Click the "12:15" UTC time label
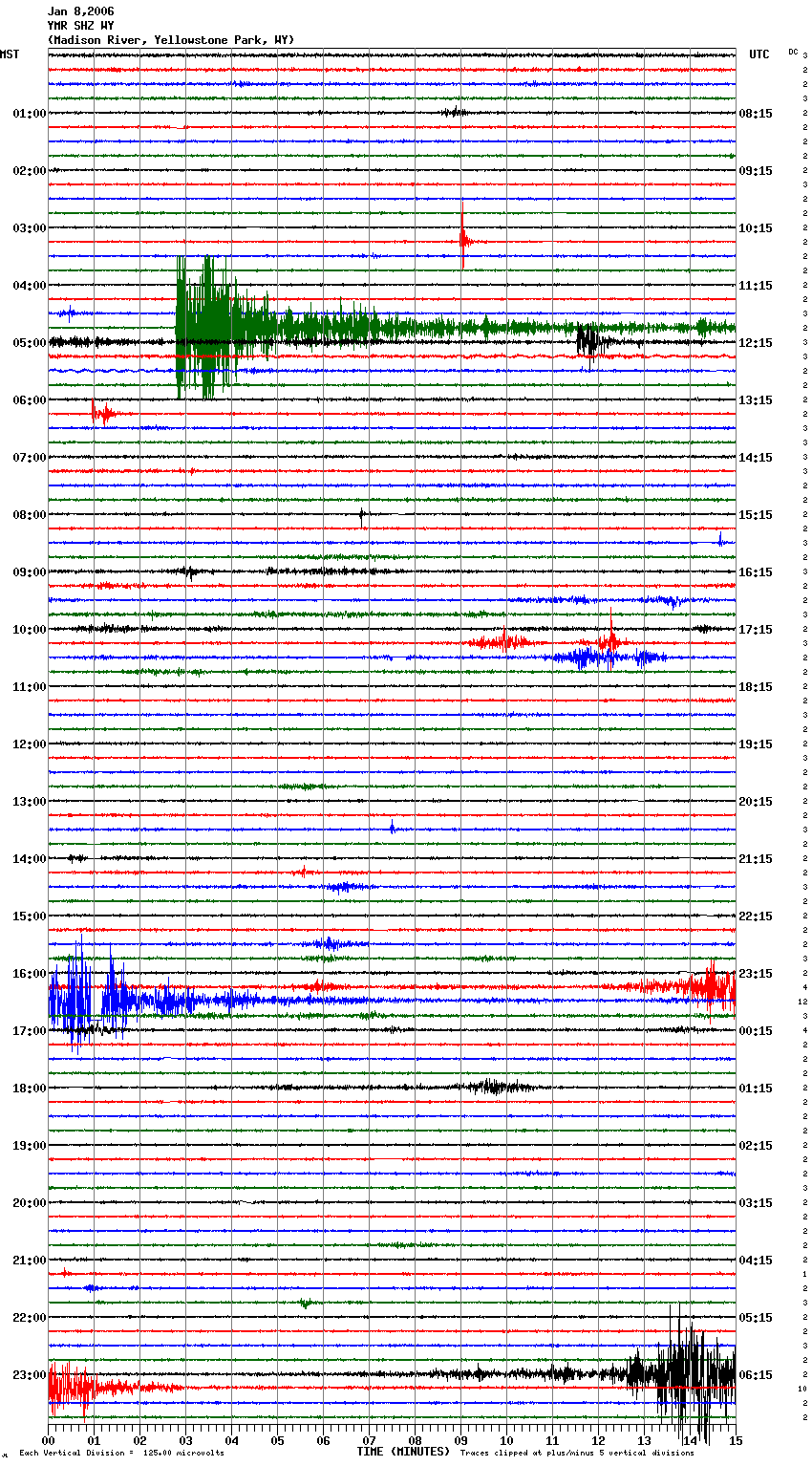The width and height of the screenshot is (812, 1466). 756,343
